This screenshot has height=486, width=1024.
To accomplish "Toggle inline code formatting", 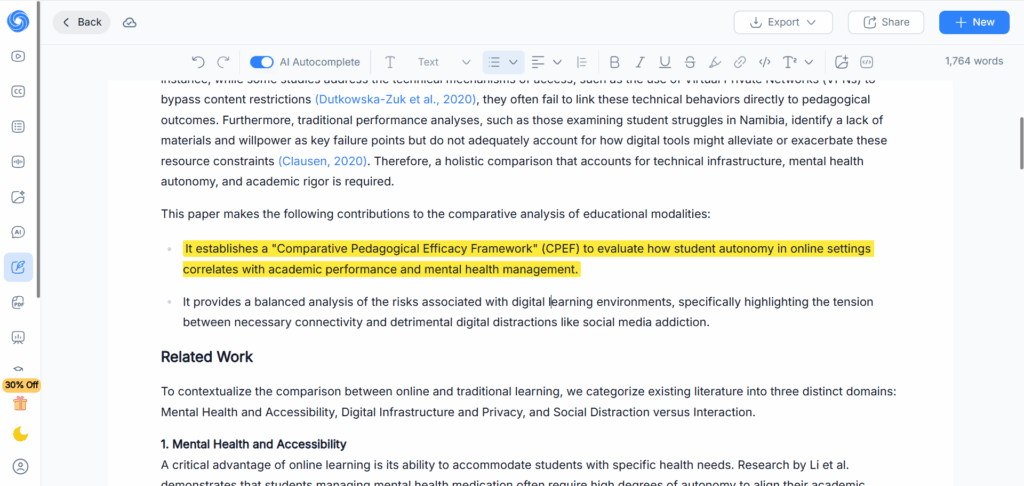I will point(765,62).
